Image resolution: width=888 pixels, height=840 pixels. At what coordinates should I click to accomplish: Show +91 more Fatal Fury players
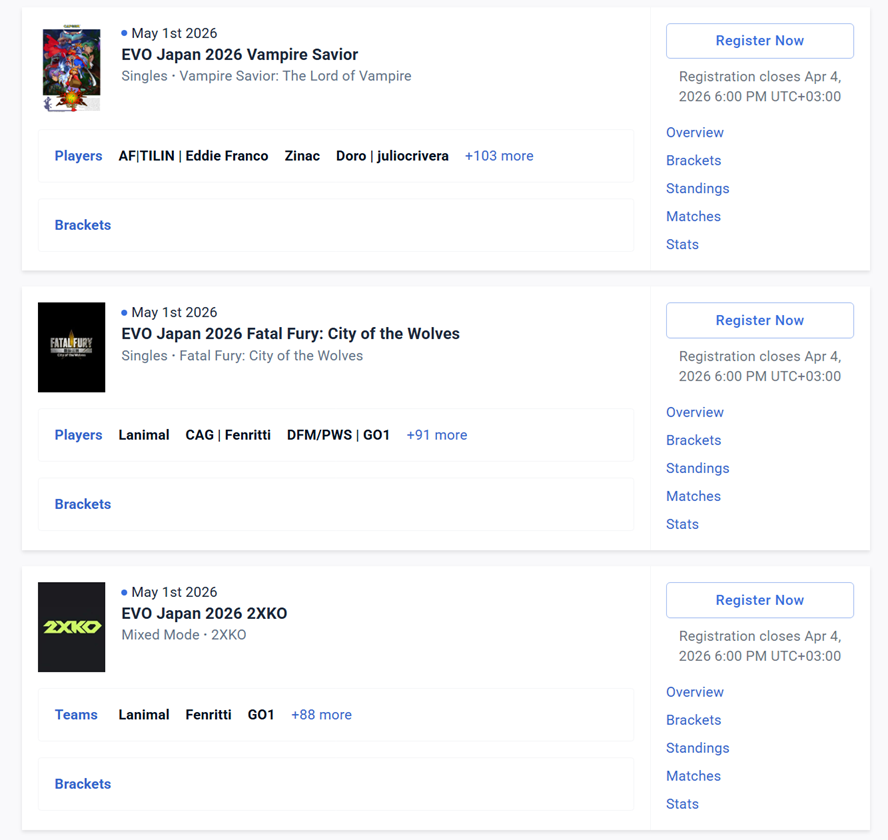coord(437,435)
